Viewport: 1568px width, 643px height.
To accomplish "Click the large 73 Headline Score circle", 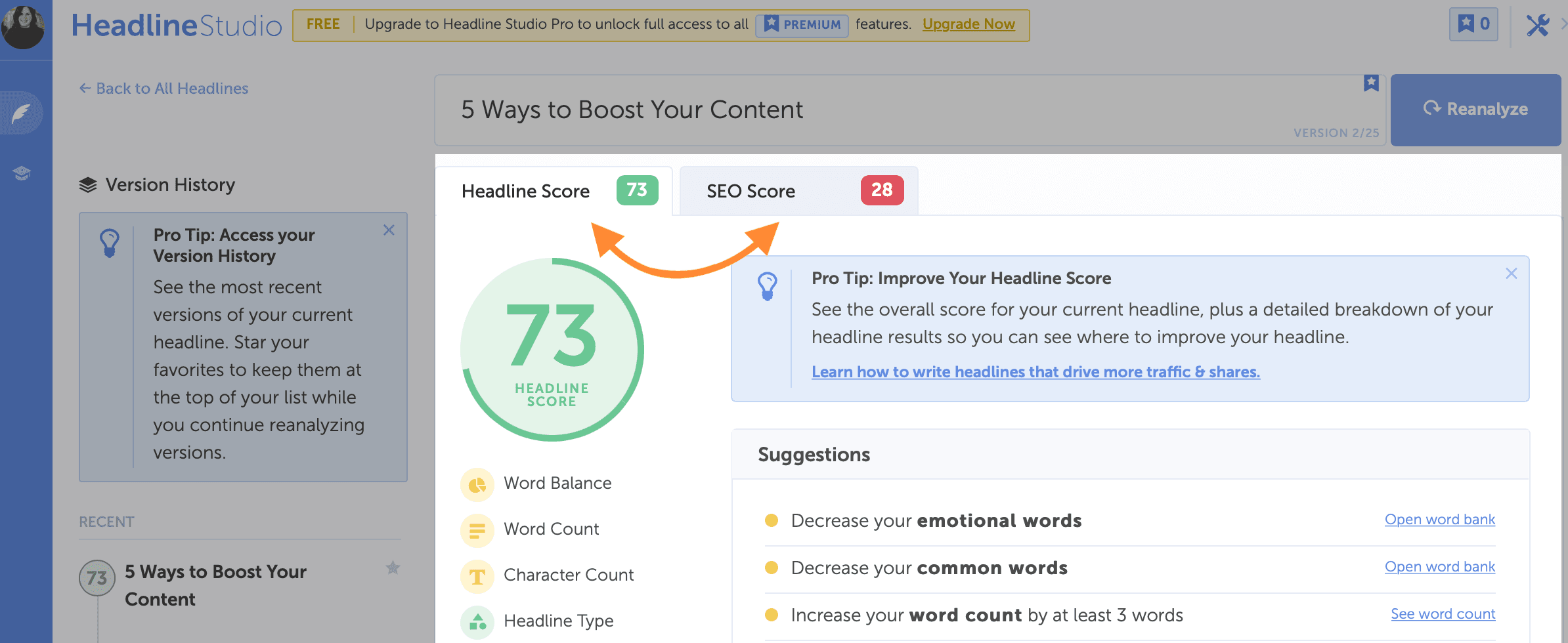I will click(x=552, y=349).
